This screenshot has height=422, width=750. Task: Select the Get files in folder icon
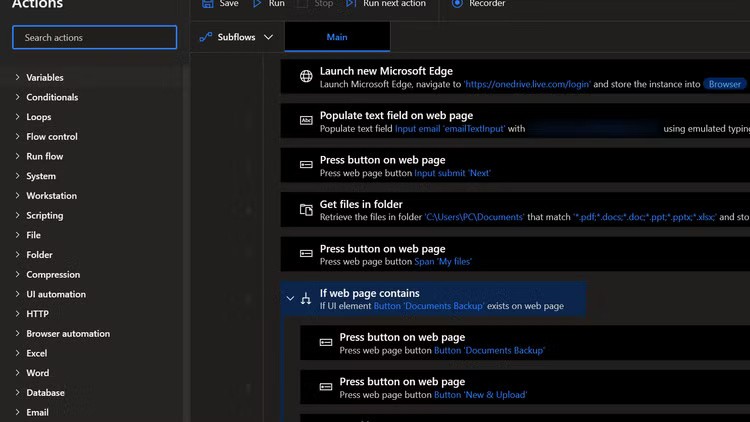click(x=306, y=210)
